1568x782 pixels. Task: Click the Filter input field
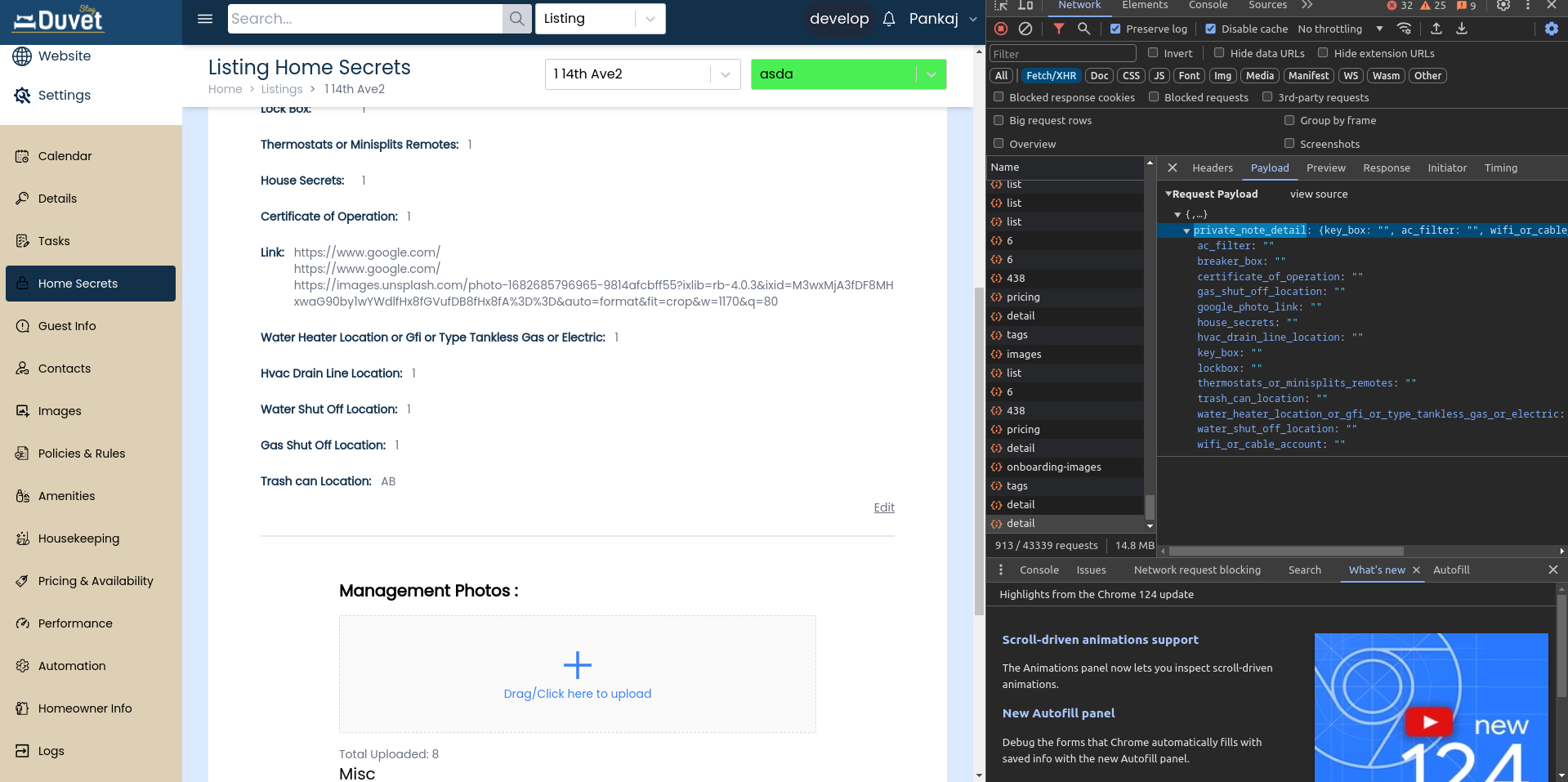(1062, 54)
